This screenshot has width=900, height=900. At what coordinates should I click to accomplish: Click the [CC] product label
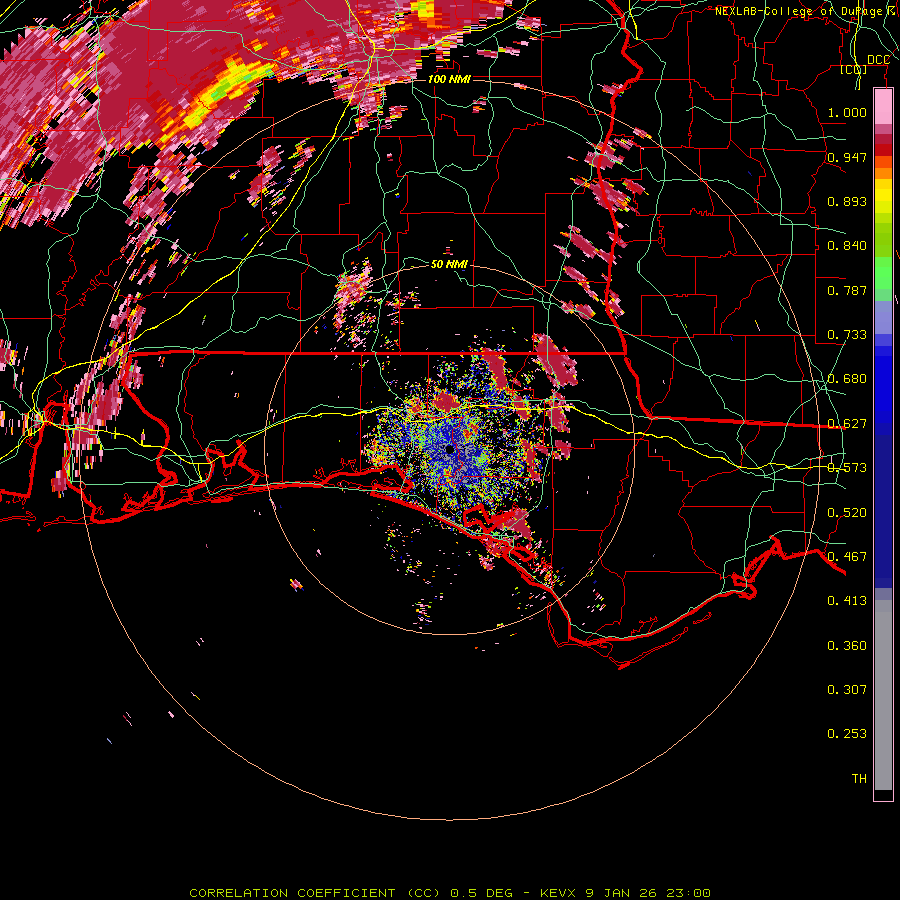[854, 70]
